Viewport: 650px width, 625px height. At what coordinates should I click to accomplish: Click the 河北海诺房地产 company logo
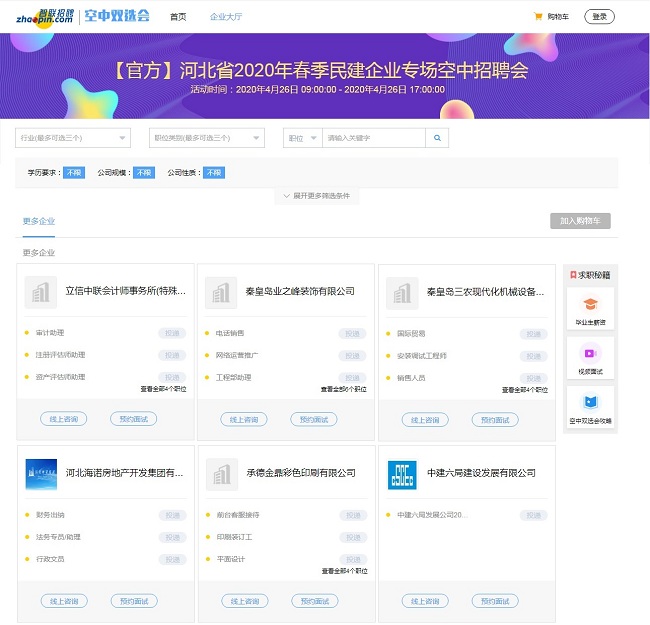click(x=41, y=474)
